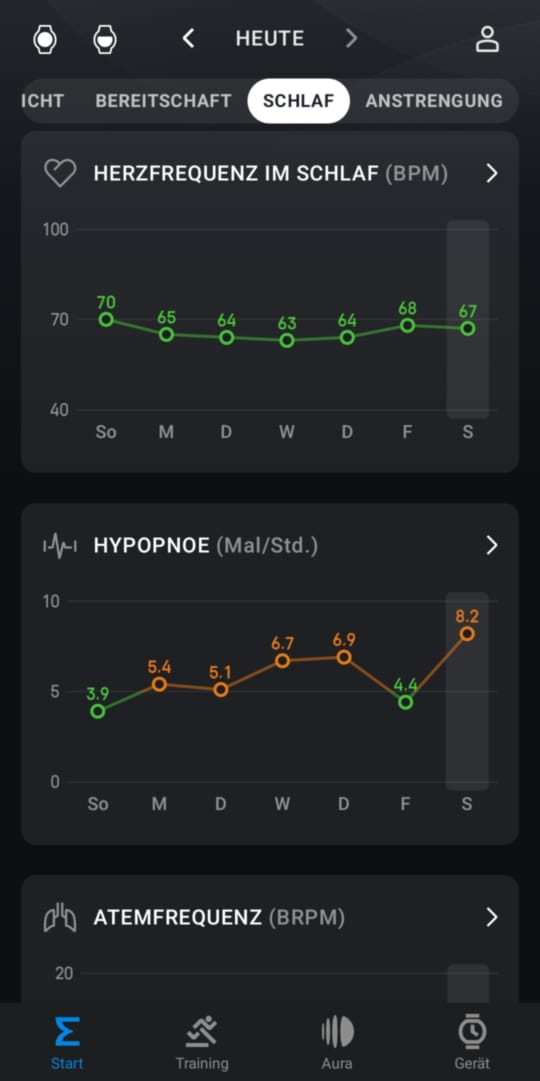
Task: Click the heart icon beside Herzfrequenz im Schlaf
Action: point(60,173)
